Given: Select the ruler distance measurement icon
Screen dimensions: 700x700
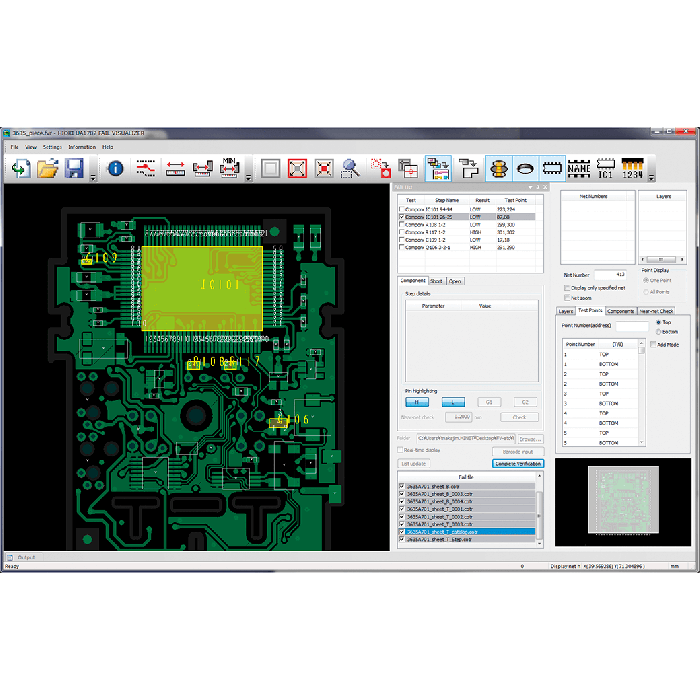Looking at the screenshot, I should pos(175,168).
